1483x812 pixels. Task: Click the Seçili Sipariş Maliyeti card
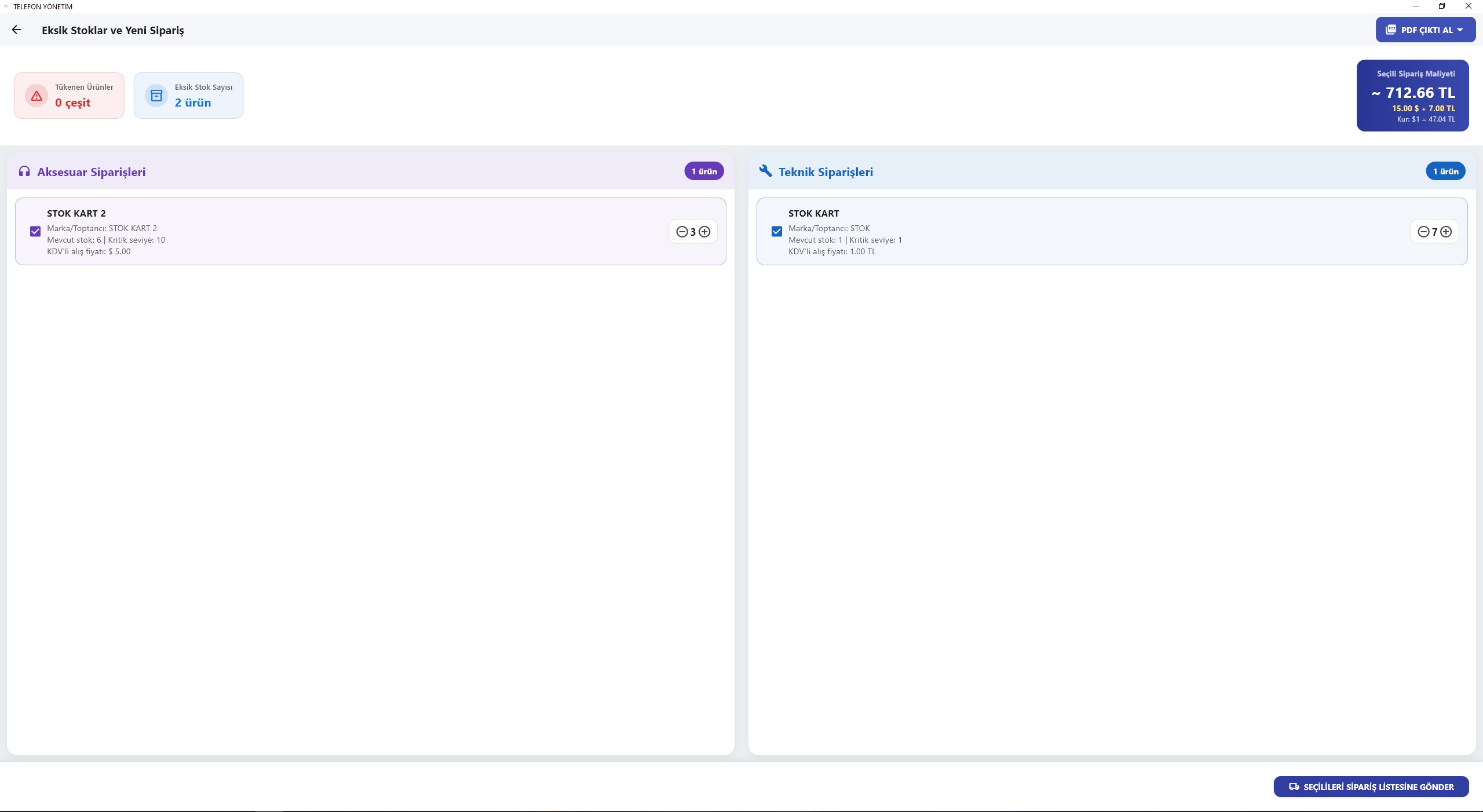click(1412, 96)
